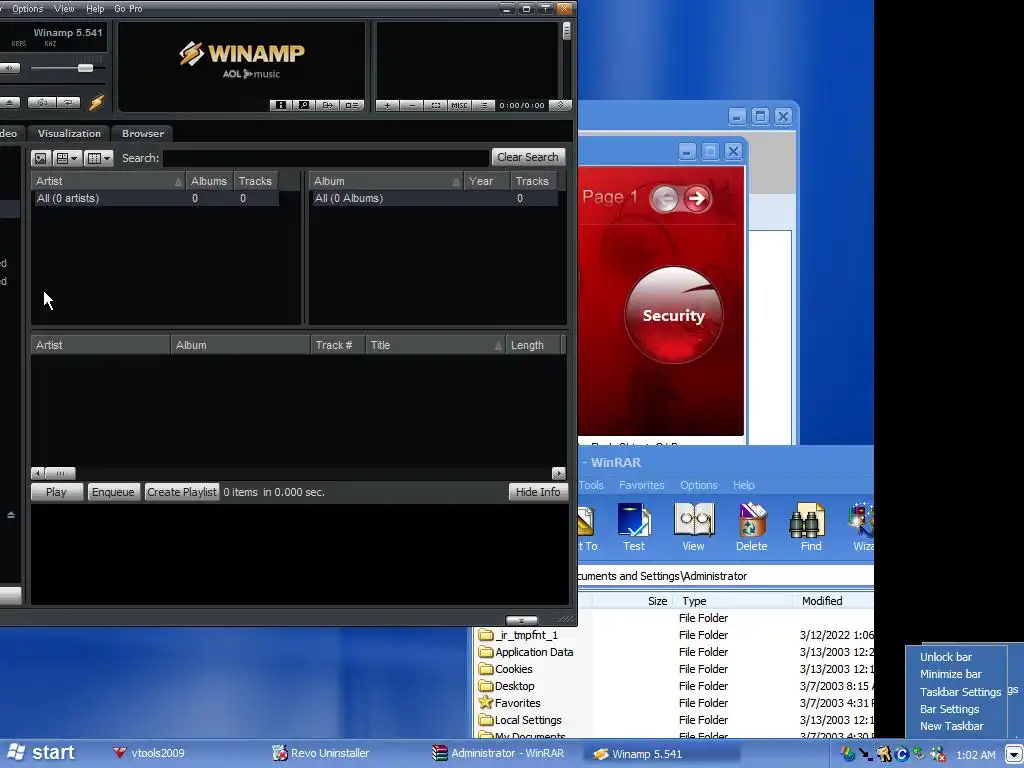Click the playlist select button
Viewport: 1024px width, 768px height.
[436, 105]
